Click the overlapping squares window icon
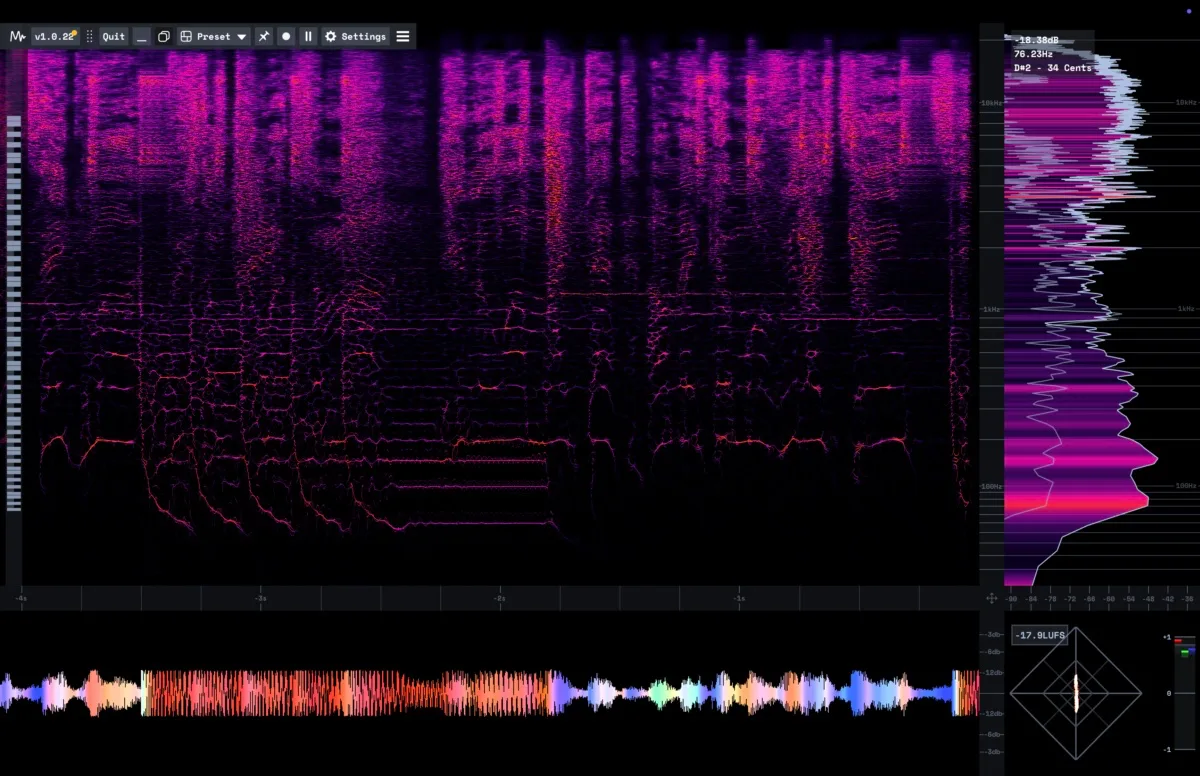The image size is (1200, 776). 164,36
